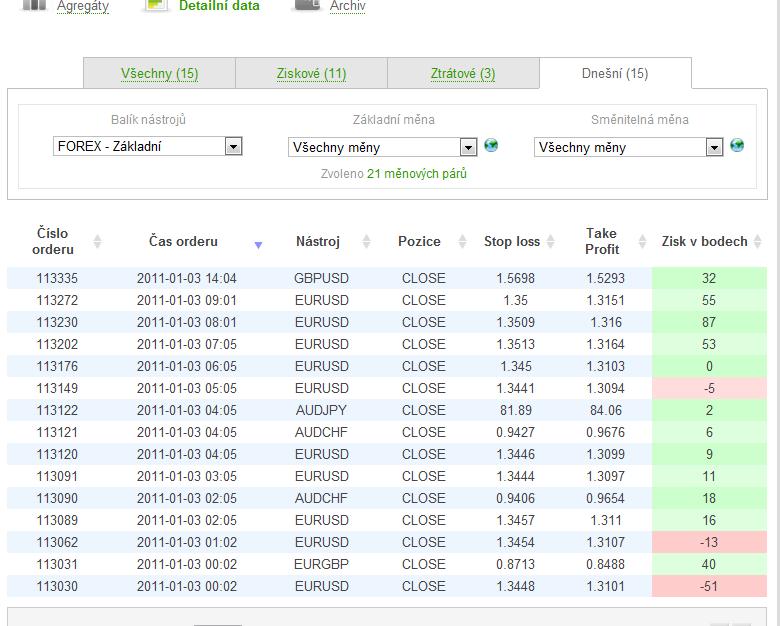This screenshot has width=780, height=626.
Task: Click the profit value 87
Action: click(x=709, y=322)
